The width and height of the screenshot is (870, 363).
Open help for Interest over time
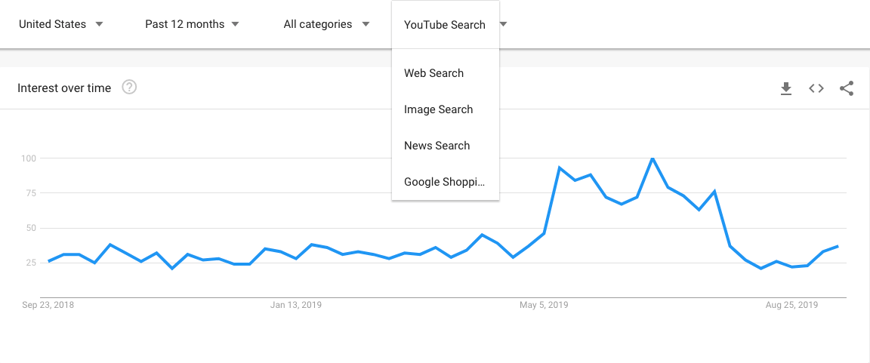pos(129,87)
